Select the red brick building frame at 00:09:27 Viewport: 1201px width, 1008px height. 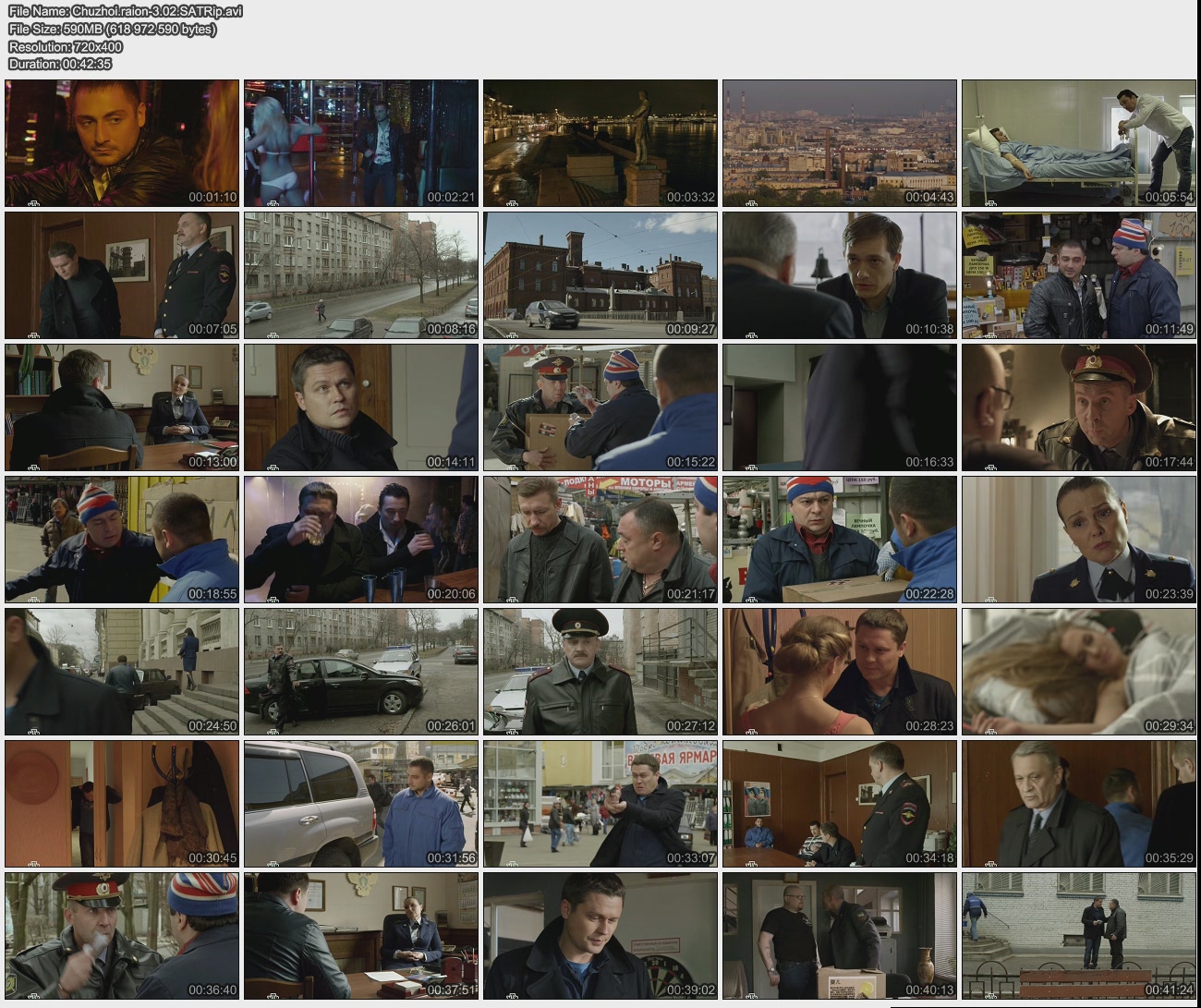[x=600, y=275]
